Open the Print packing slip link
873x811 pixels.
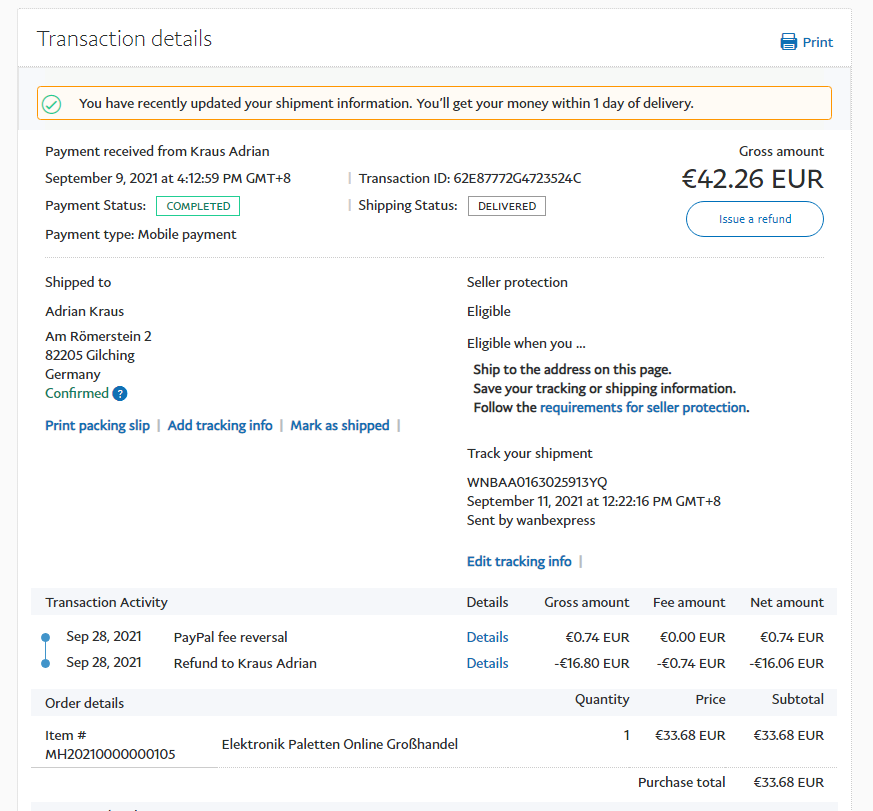point(97,425)
